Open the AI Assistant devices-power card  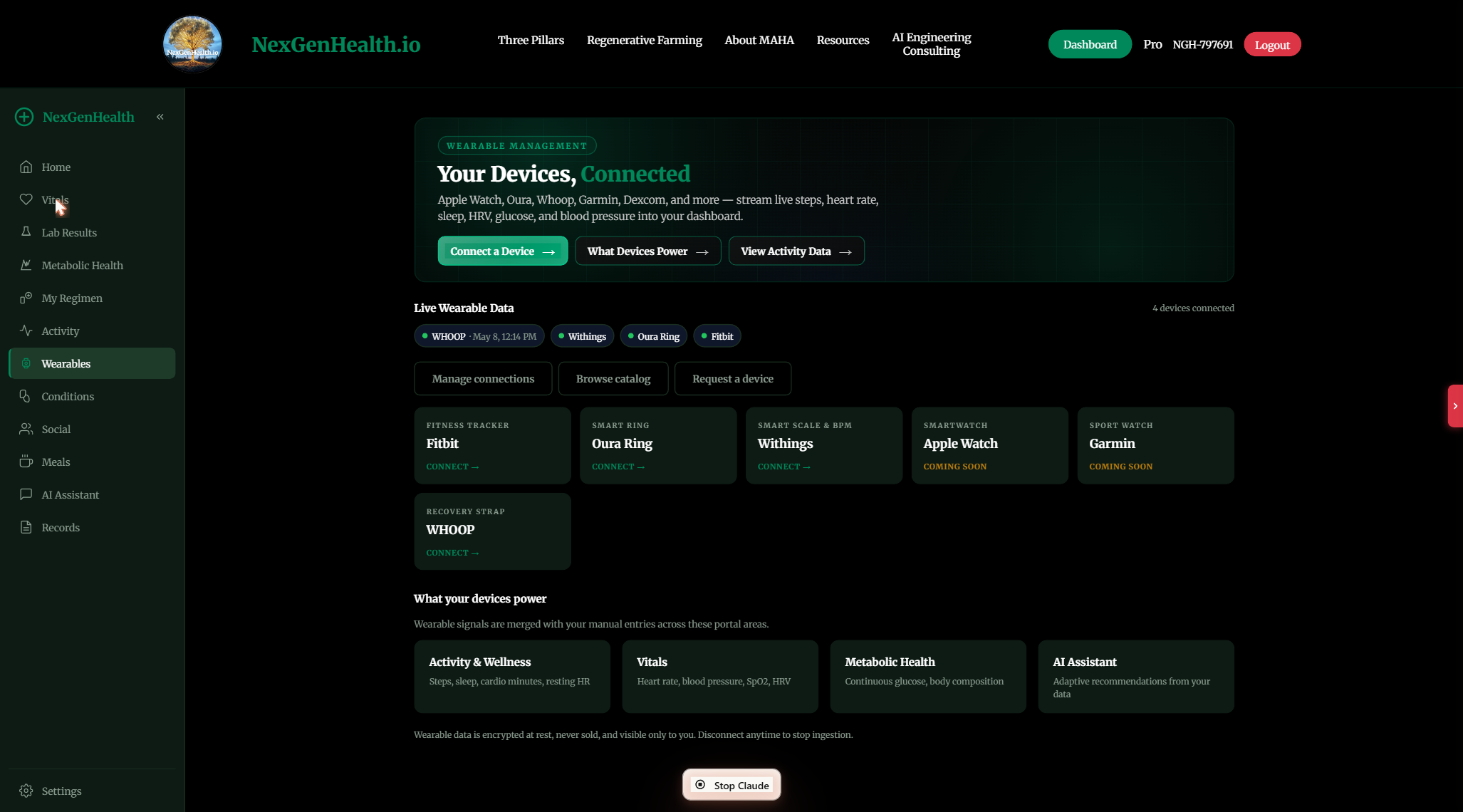[1136, 676]
